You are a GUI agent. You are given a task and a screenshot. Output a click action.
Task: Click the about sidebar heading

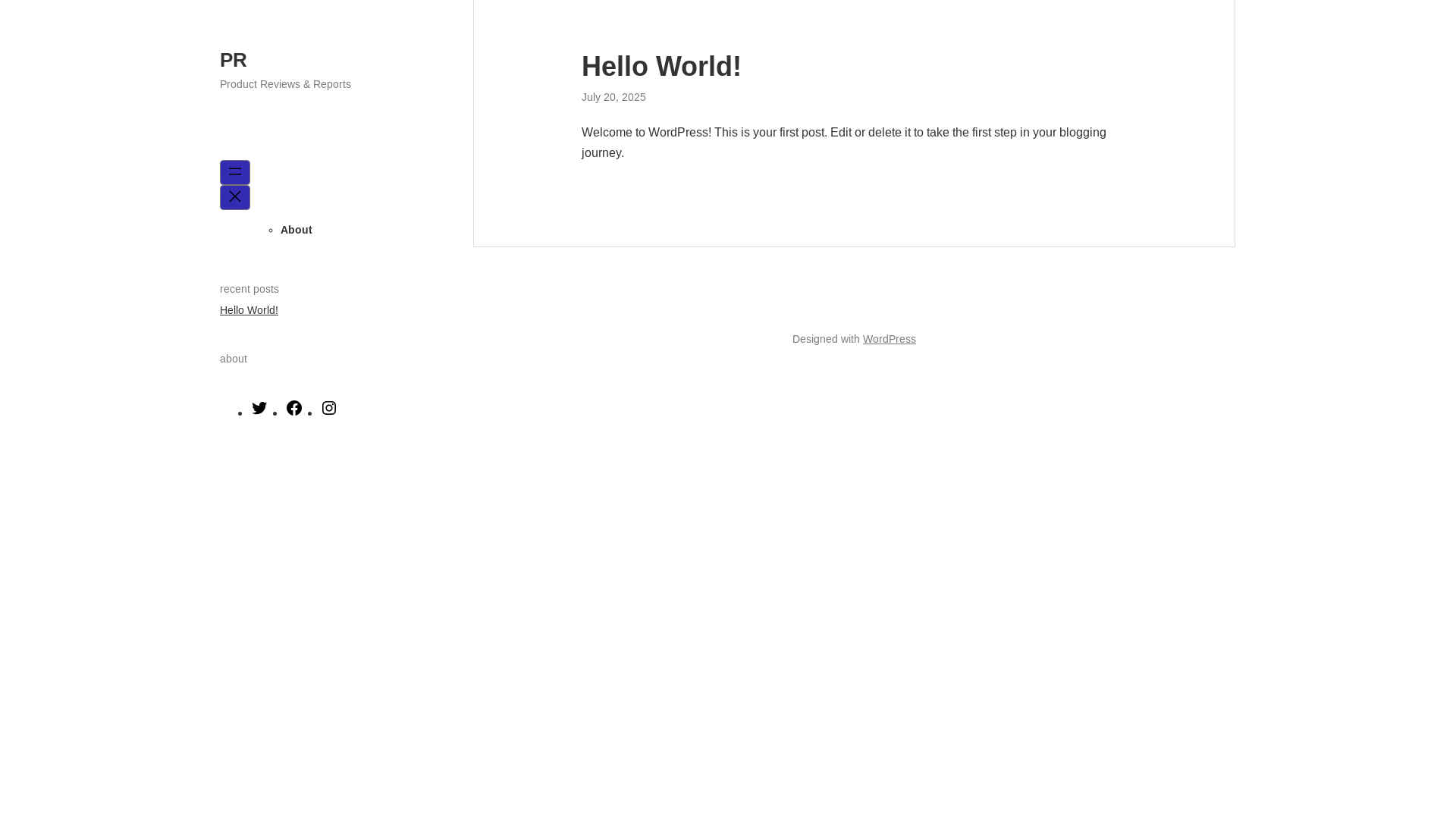(x=234, y=359)
